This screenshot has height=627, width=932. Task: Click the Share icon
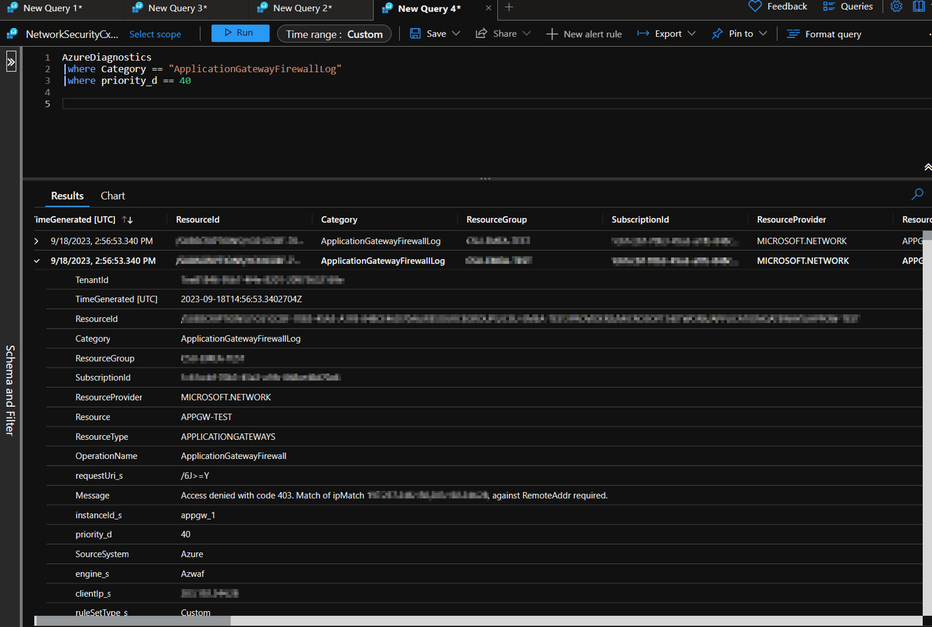click(481, 34)
